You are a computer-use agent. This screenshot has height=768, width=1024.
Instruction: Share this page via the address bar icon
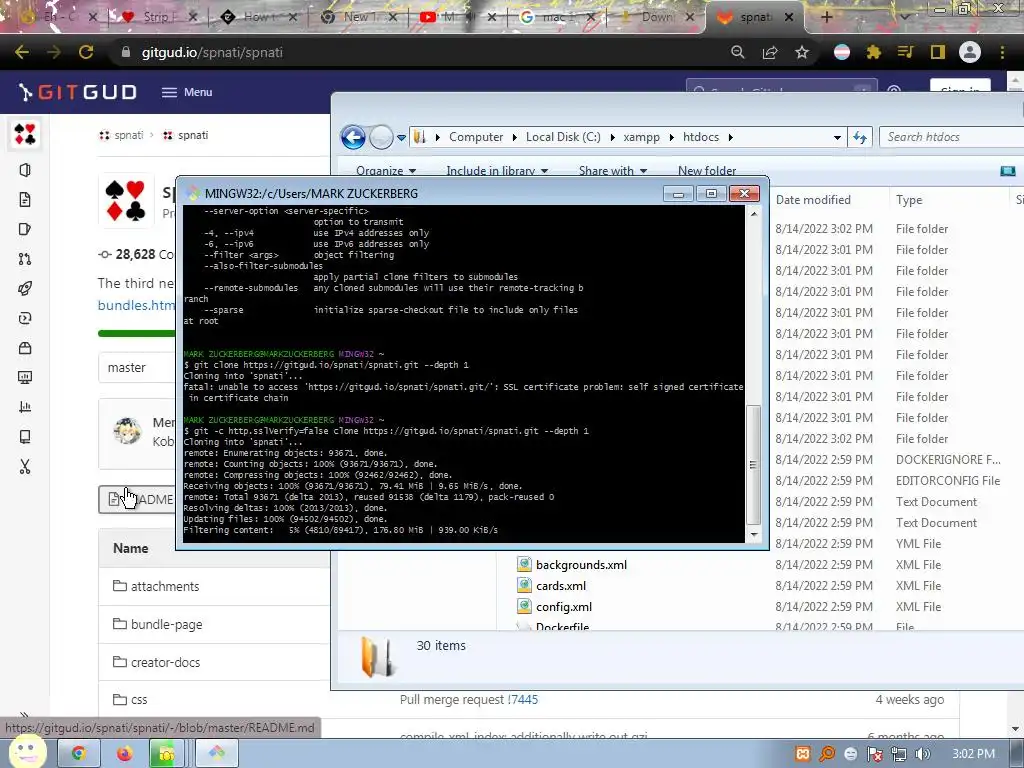coord(769,52)
